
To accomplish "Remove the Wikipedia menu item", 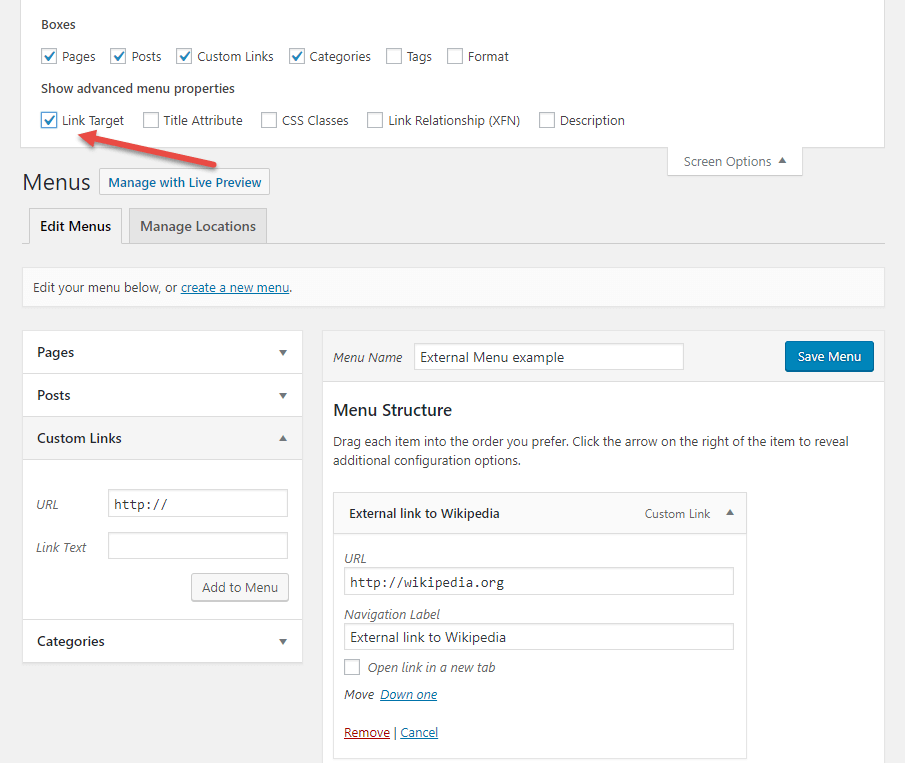I will click(366, 732).
